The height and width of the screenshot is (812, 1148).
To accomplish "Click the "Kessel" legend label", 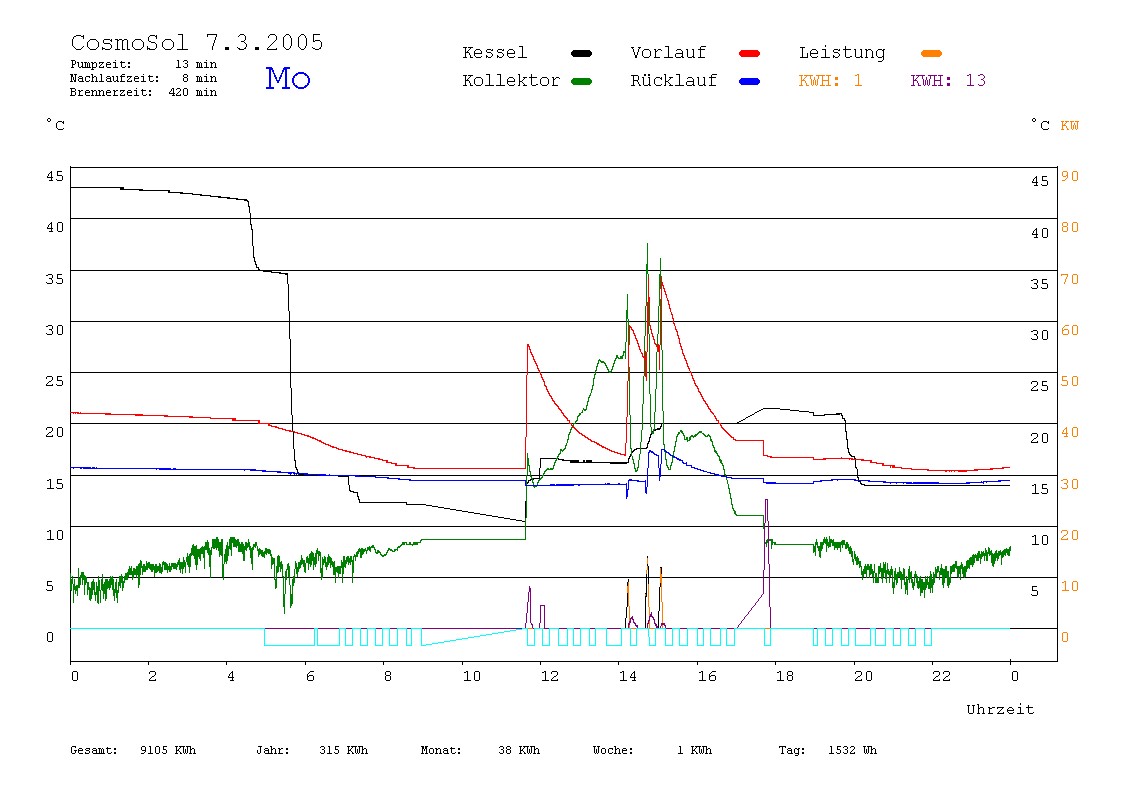I will pos(494,53).
